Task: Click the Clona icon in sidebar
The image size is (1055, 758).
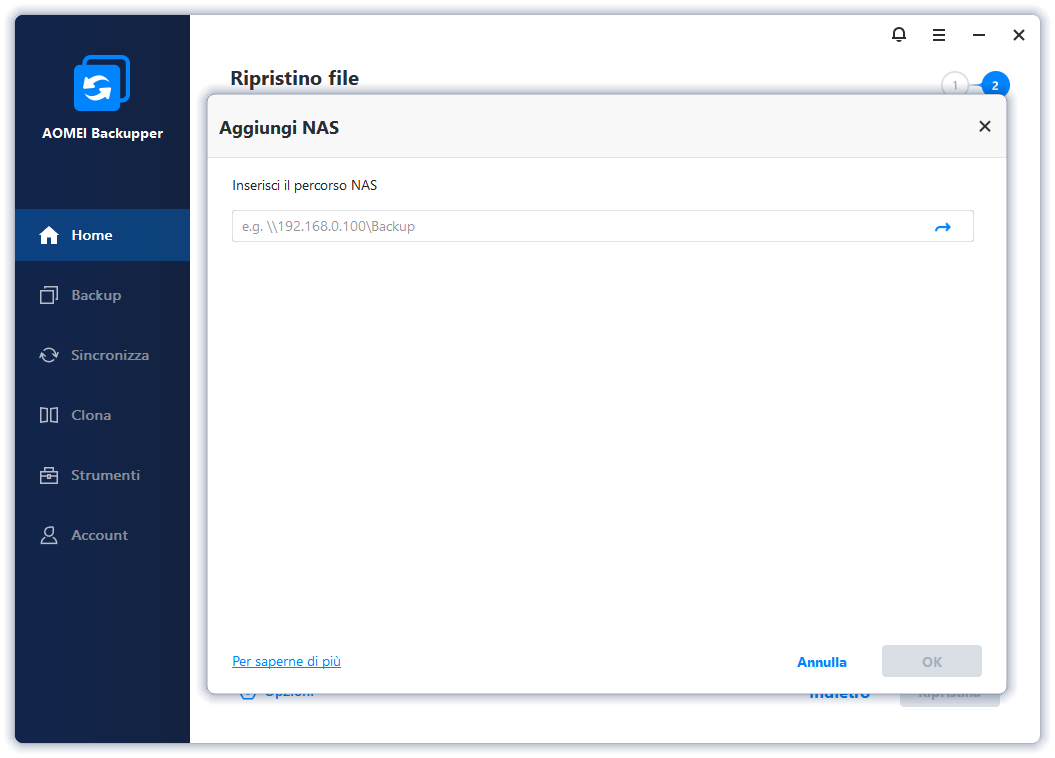Action: coord(48,415)
